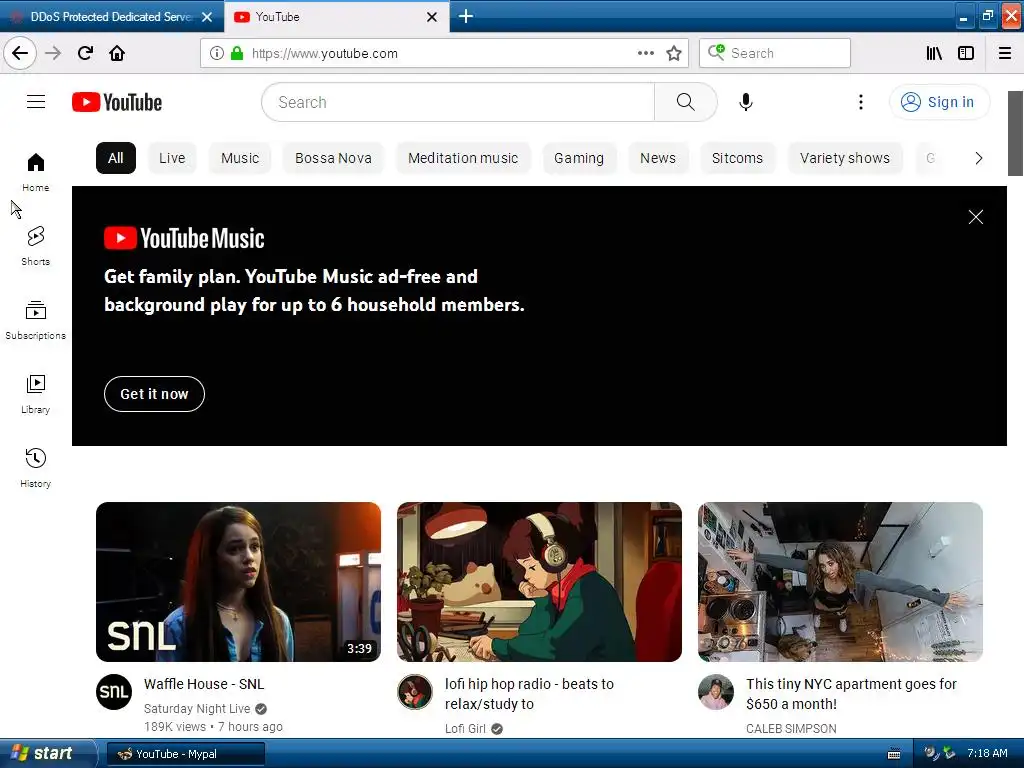
Task: Dismiss the YouTube Music banner
Action: point(975,217)
